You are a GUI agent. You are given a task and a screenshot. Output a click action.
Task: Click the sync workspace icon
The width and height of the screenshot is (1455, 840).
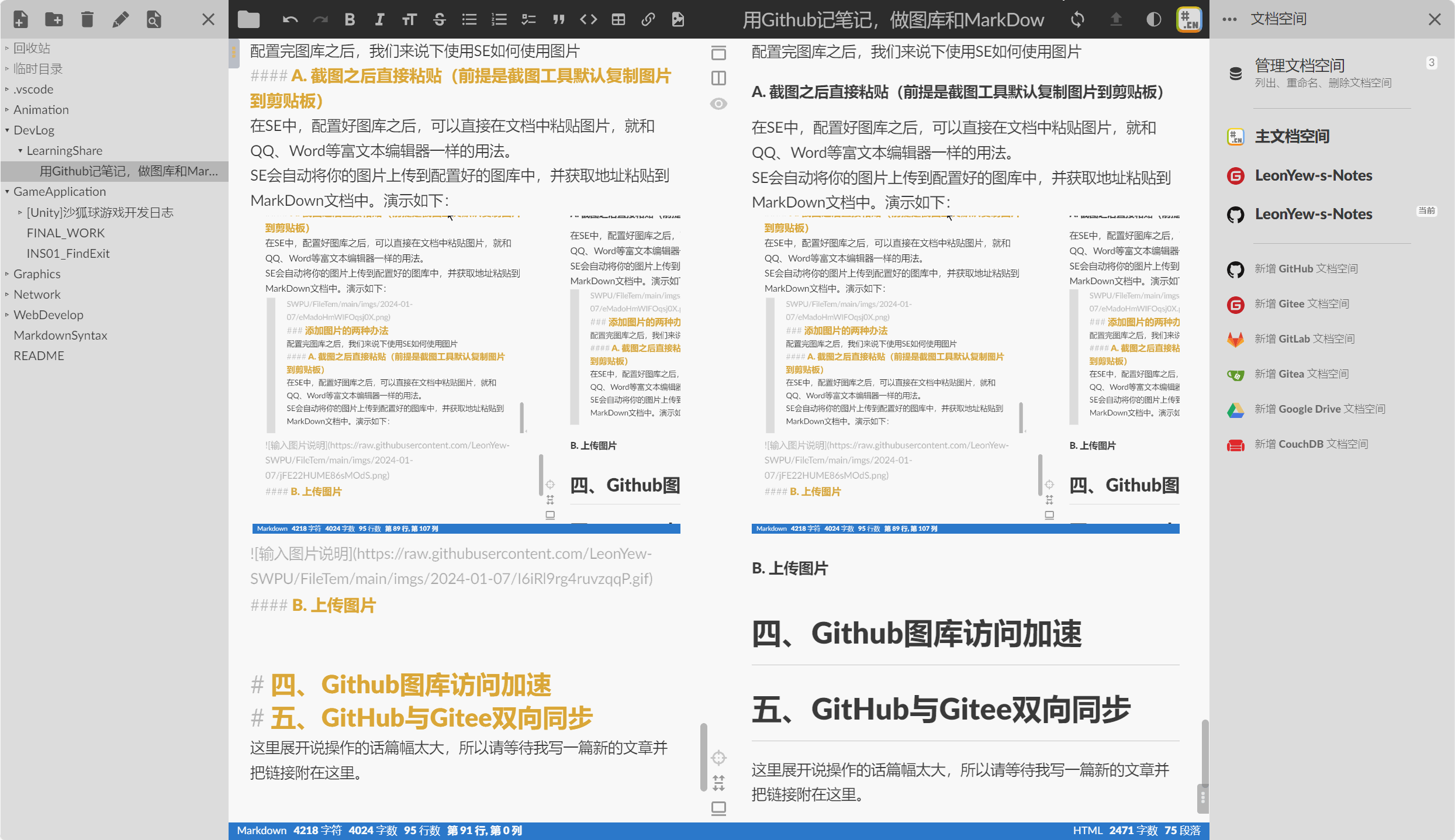point(1077,20)
